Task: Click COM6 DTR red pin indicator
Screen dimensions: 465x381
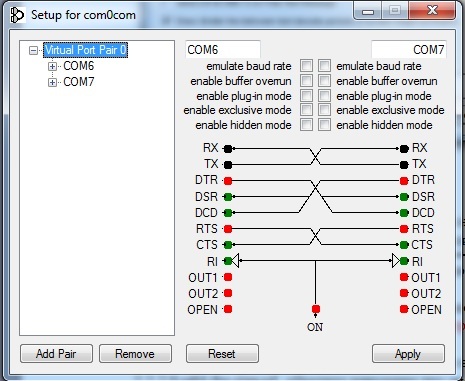Action: [x=228, y=181]
